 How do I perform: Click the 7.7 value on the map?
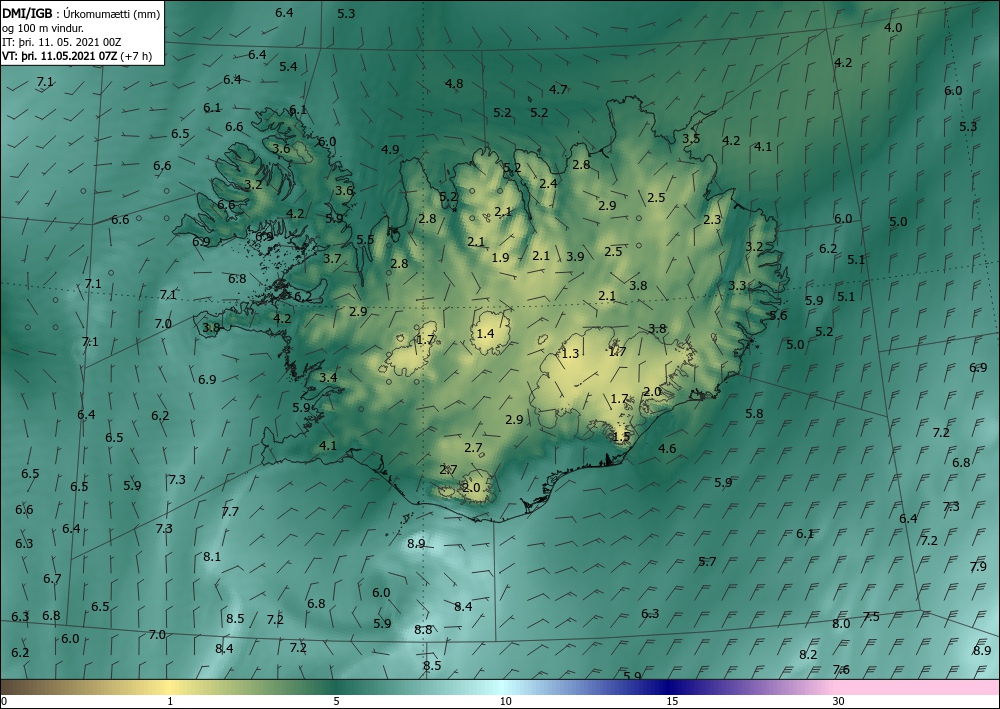click(230, 511)
